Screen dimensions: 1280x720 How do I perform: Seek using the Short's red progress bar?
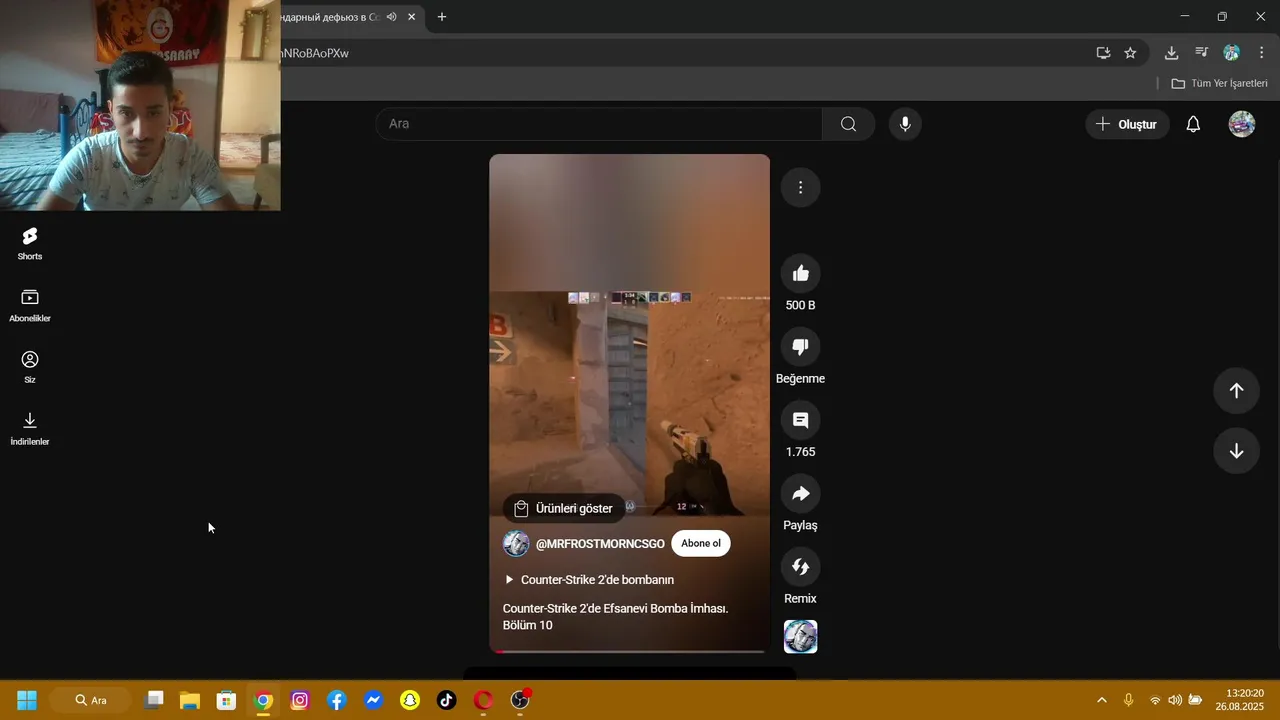629,652
